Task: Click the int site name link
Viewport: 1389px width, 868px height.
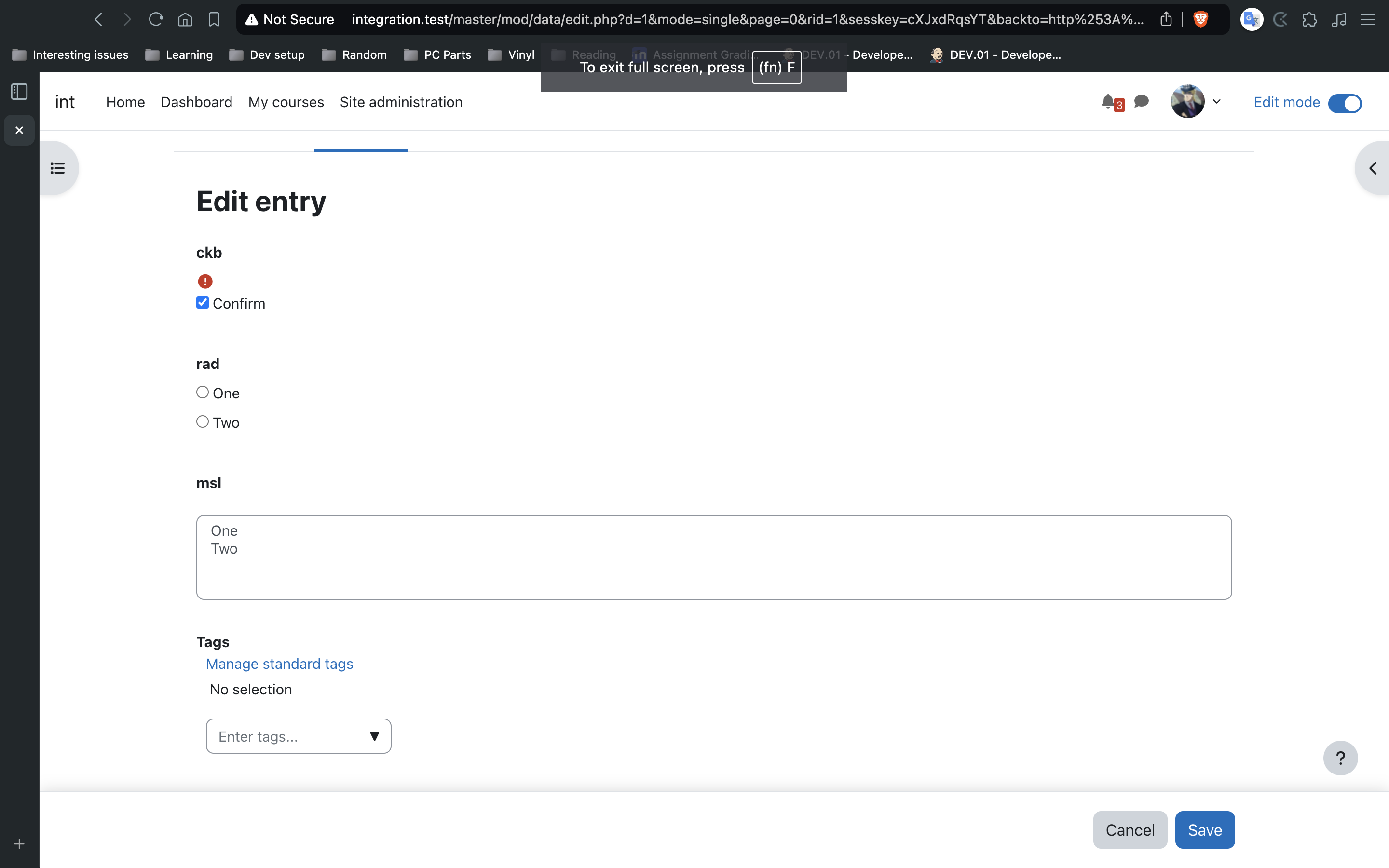Action: (65, 102)
